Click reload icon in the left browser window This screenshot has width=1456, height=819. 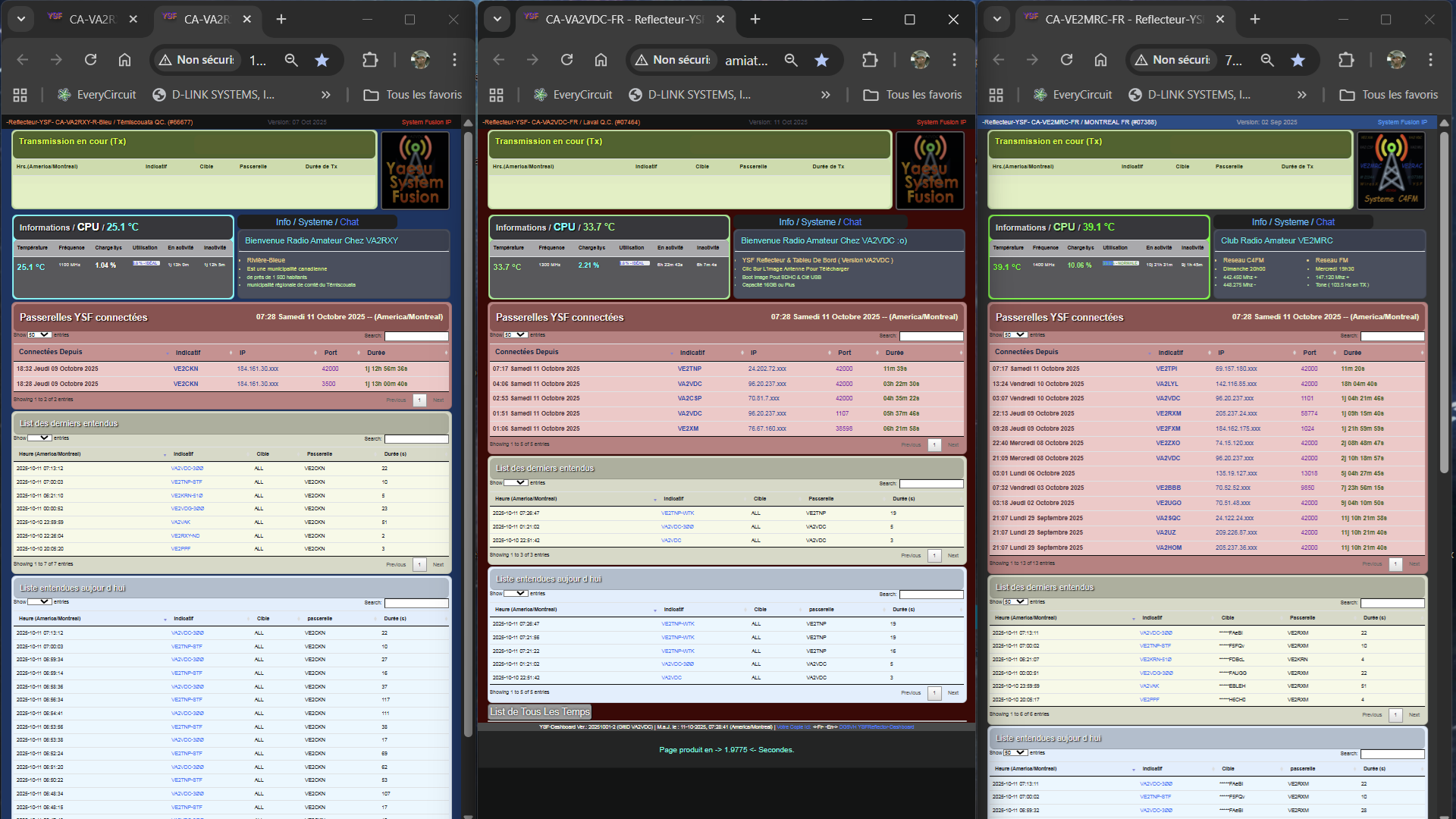pos(90,60)
